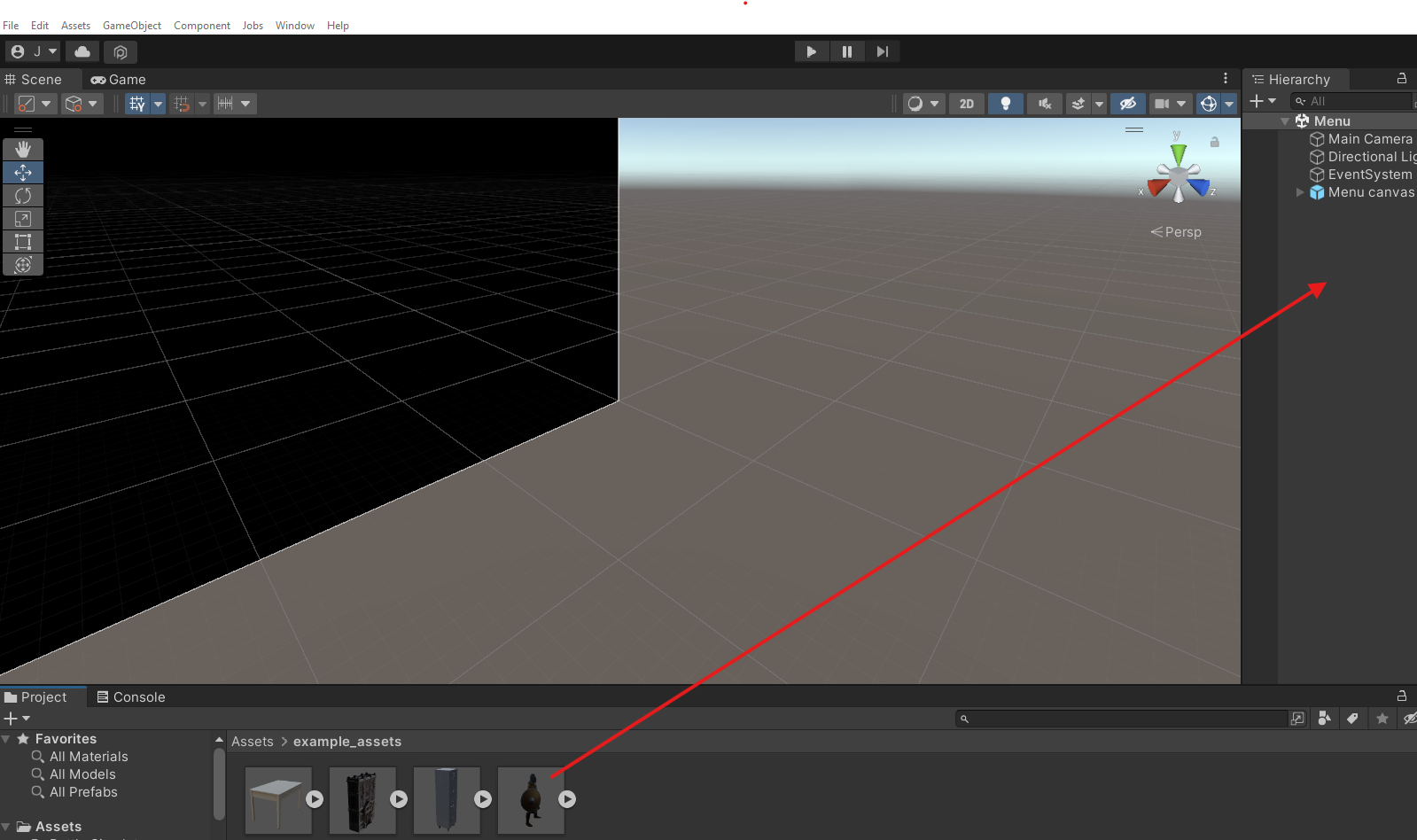Screen dimensions: 1417x840
Task: Collapse the Favorites section
Action: 6,739
